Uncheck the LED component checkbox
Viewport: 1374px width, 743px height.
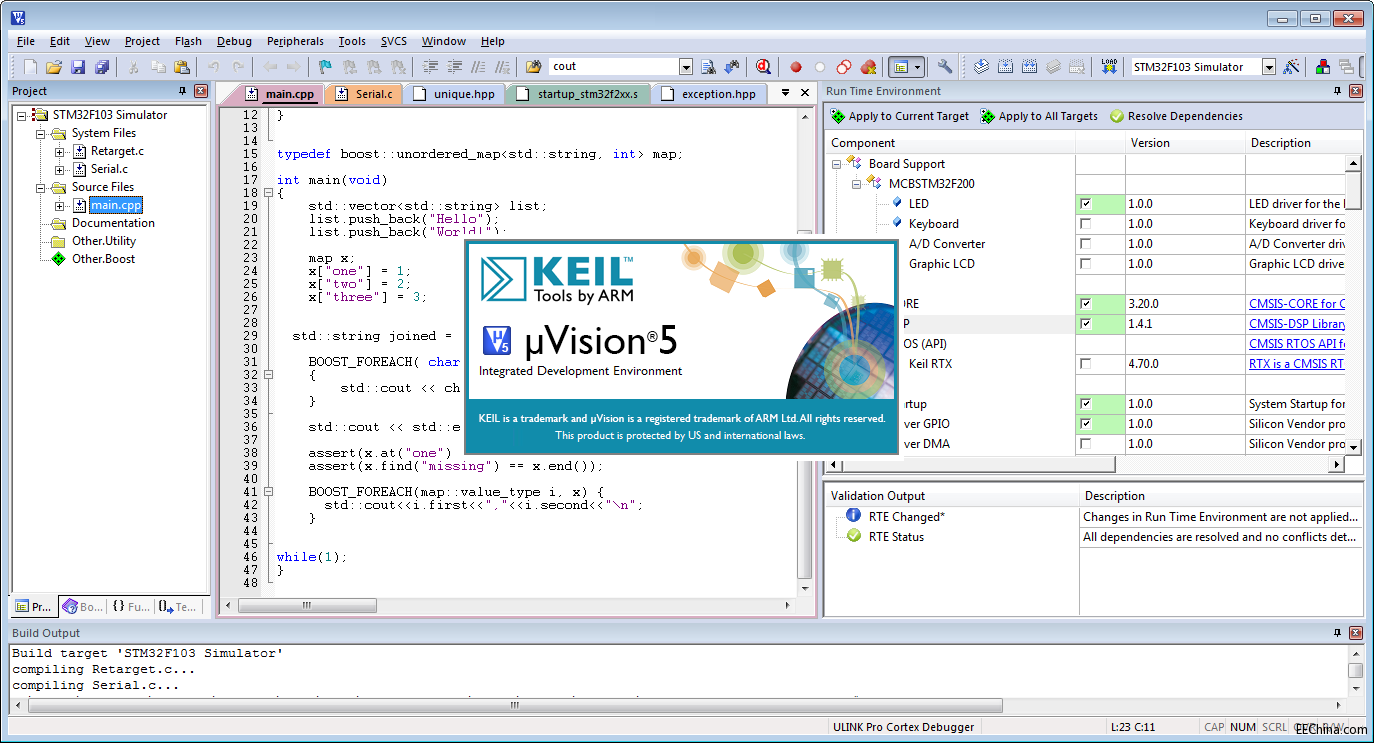coord(1085,204)
